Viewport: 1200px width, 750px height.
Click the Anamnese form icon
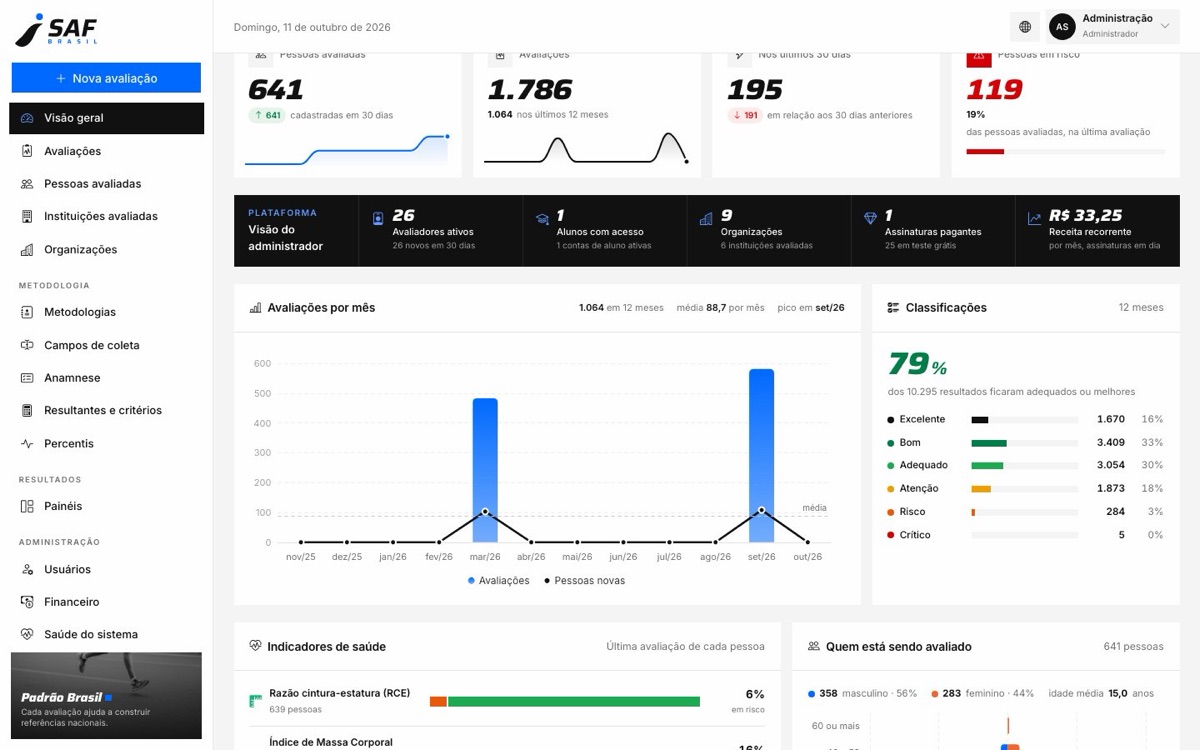[27, 378]
